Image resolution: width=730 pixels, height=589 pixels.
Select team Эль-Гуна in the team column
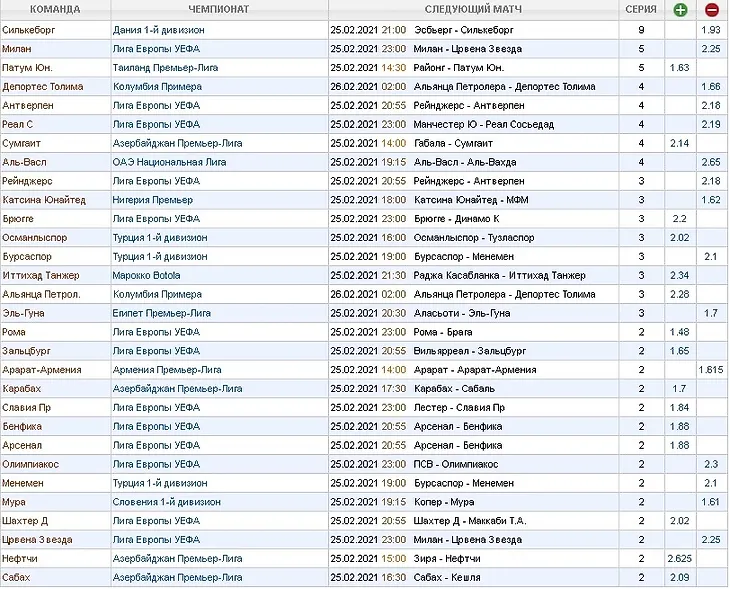[23, 313]
